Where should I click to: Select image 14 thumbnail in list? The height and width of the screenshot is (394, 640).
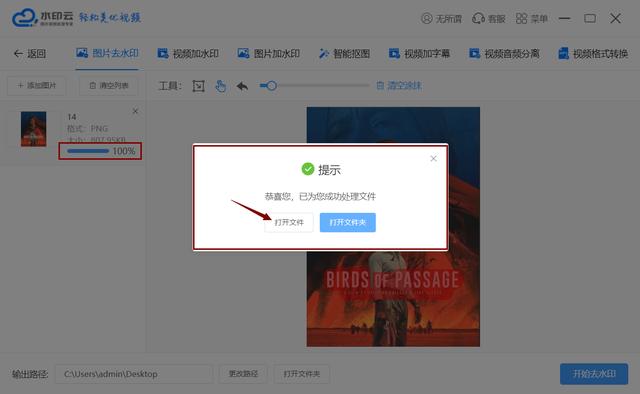(33, 129)
